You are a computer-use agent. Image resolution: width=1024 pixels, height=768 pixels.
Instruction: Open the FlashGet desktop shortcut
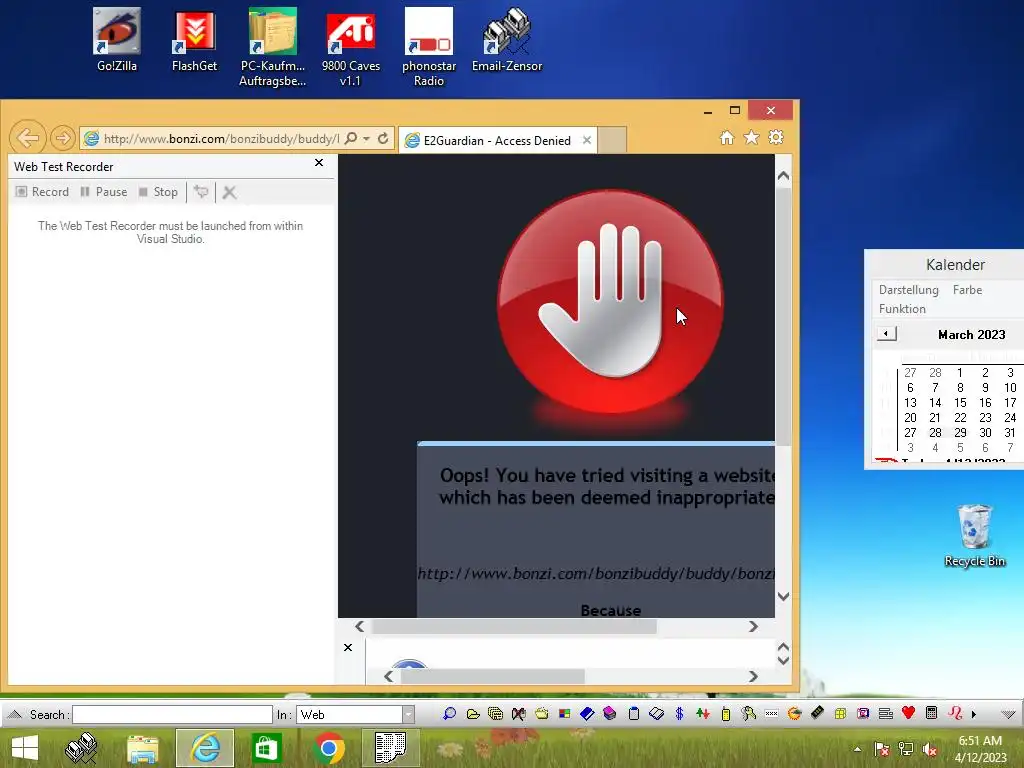(195, 39)
